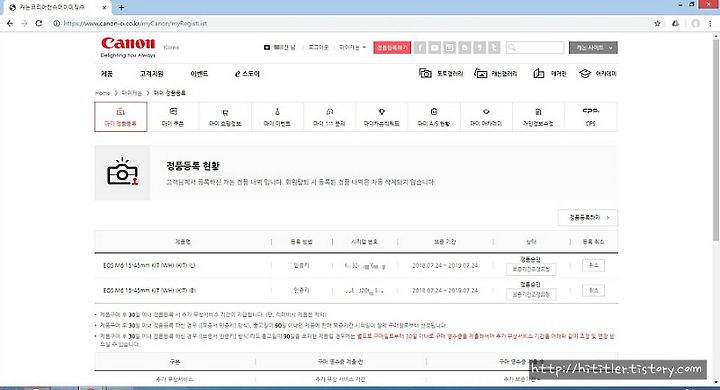Click the 보증 기간 column header
Screen dimensions: 720x390
[445, 242]
